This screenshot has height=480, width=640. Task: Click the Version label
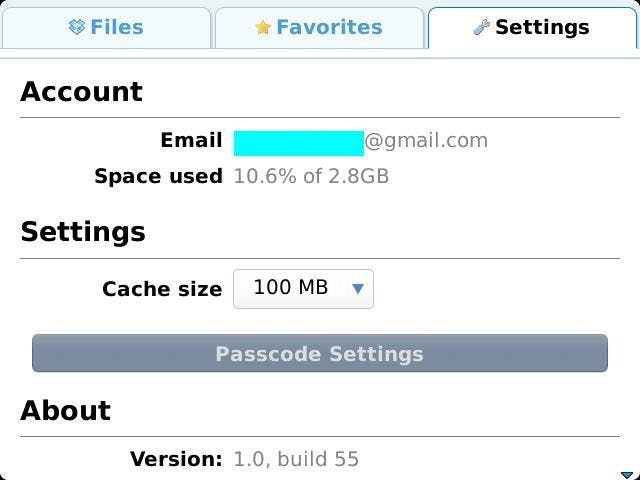(176, 460)
